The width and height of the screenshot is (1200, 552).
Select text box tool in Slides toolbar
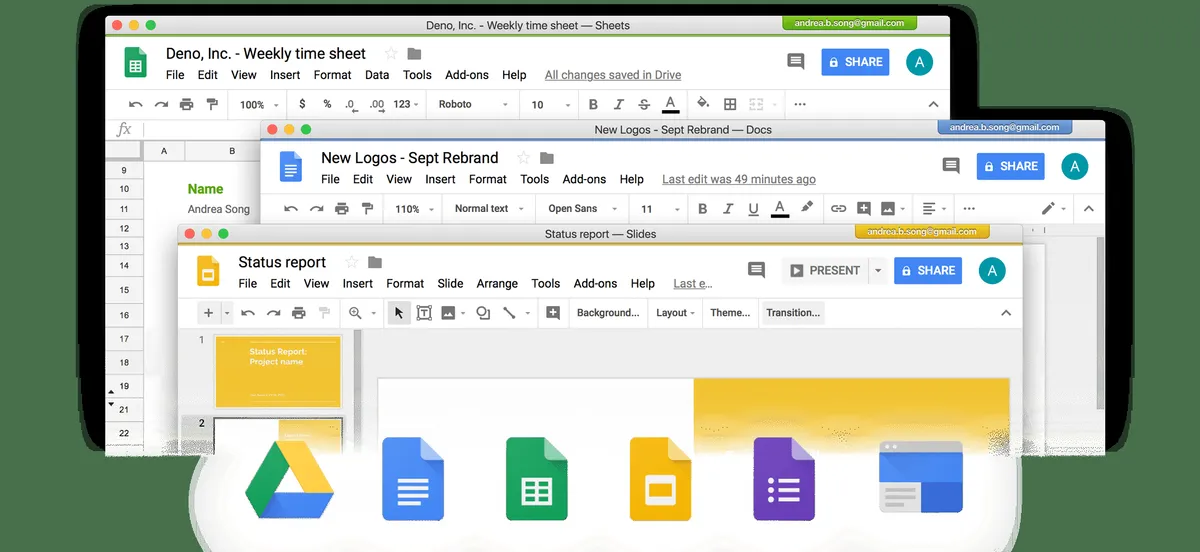point(424,313)
